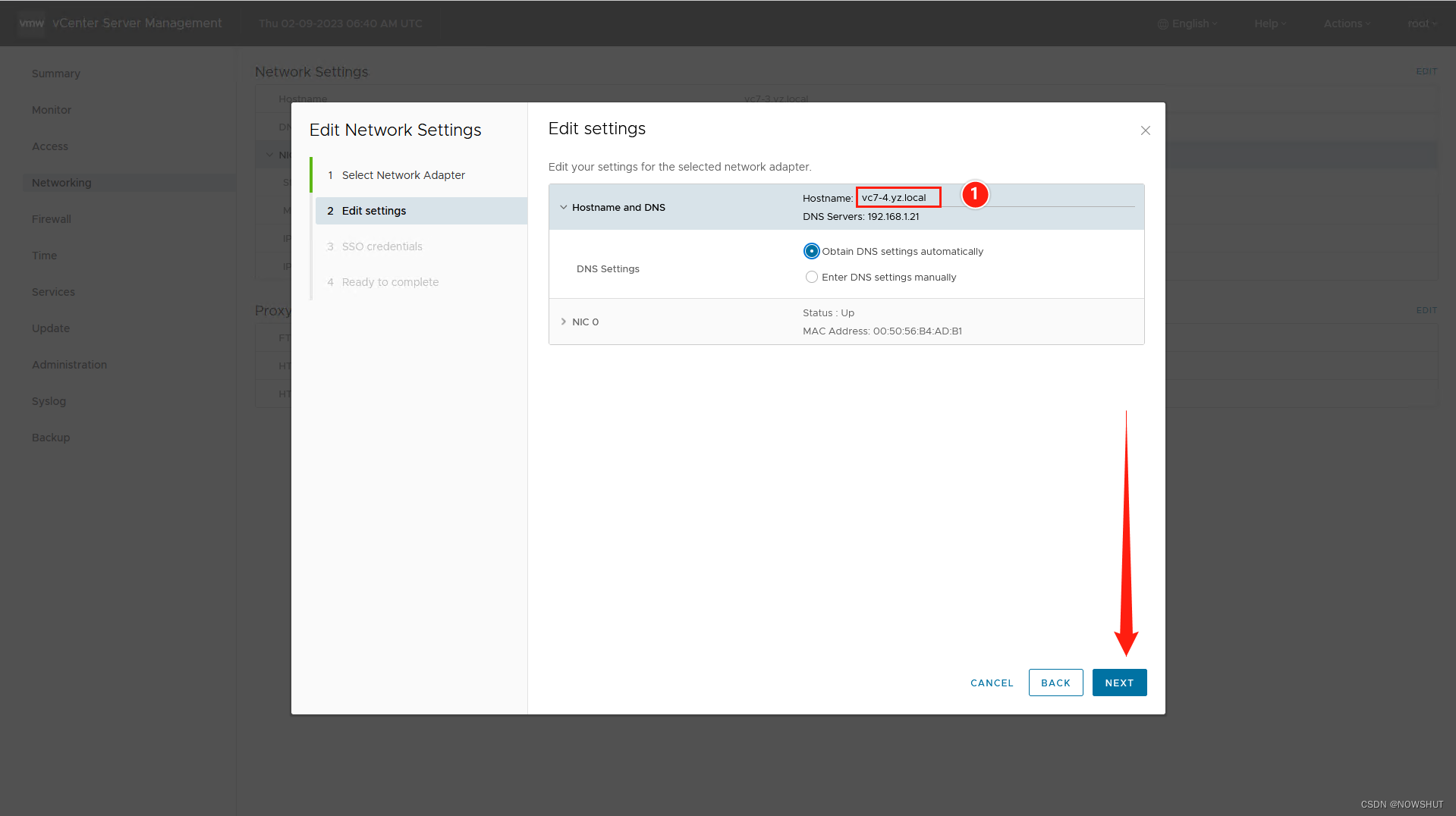Select step 3 SSO credentials
The image size is (1456, 816).
pos(382,246)
